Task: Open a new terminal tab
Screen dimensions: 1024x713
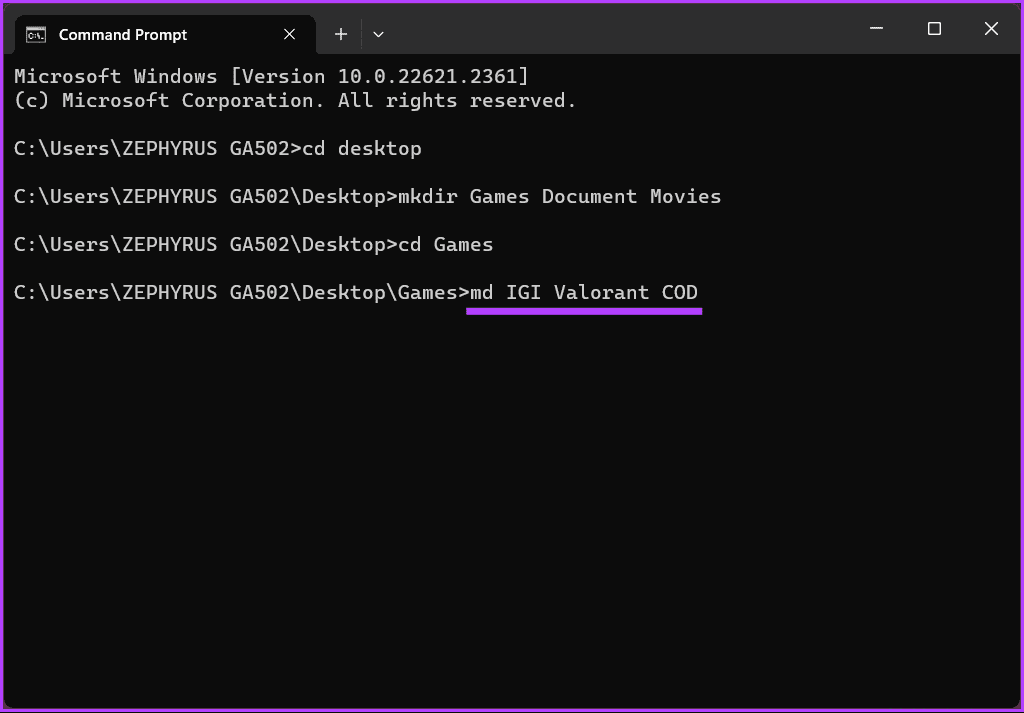Action: pos(340,34)
